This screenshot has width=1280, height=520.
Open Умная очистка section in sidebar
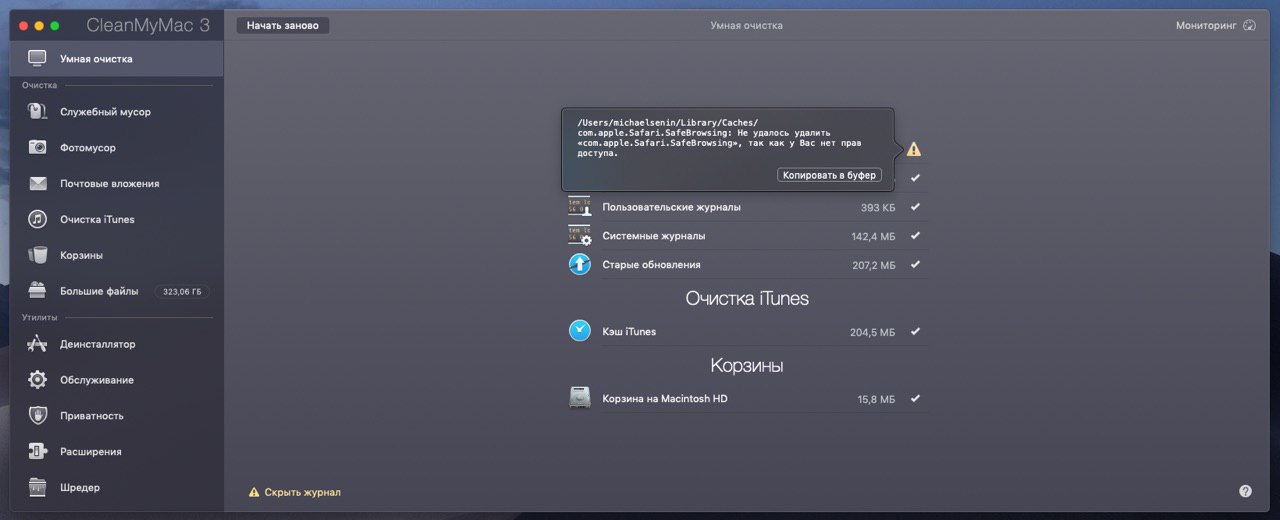[x=117, y=59]
